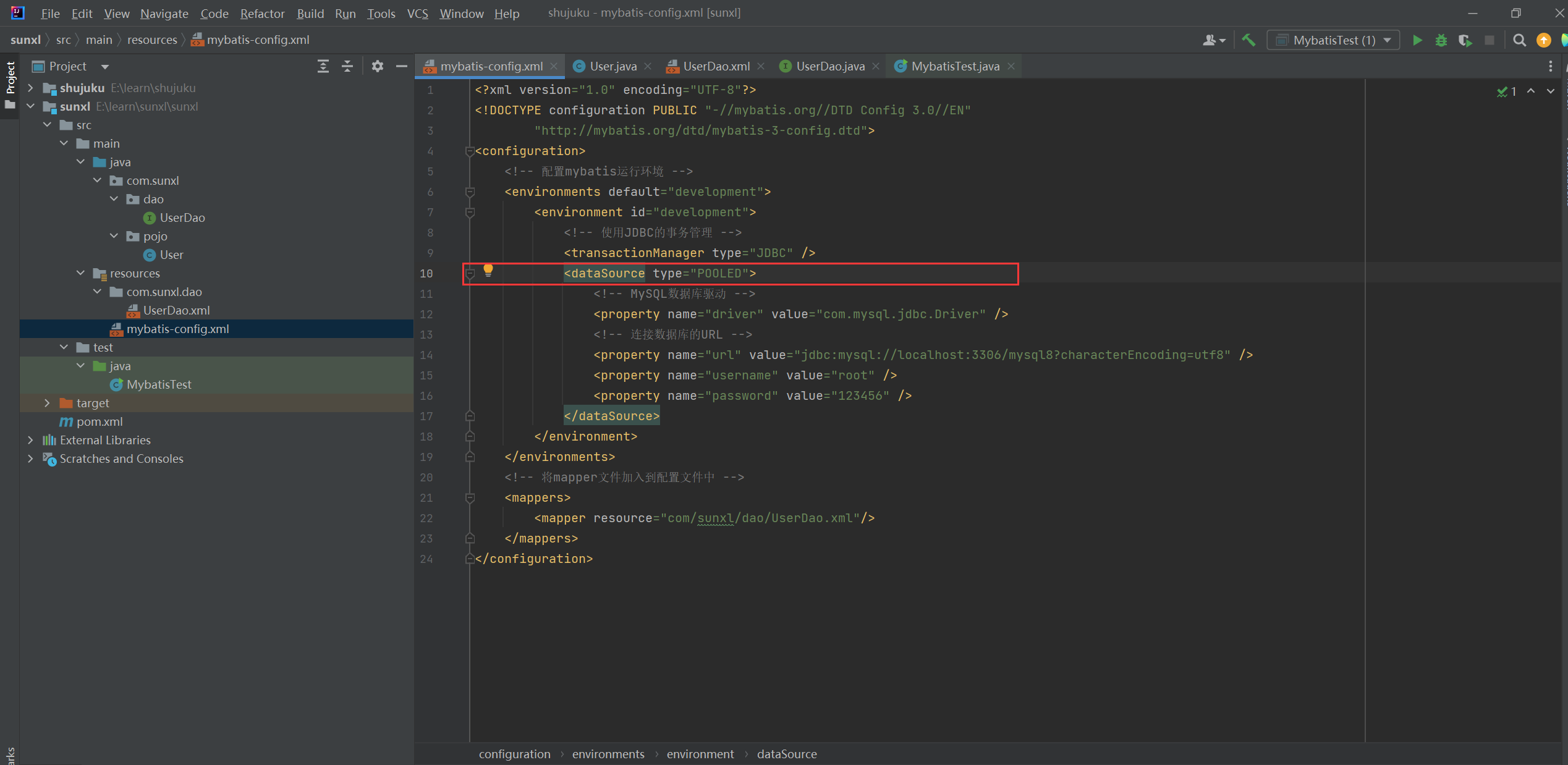Run with Coverage shield icon
The width and height of the screenshot is (1568, 765).
pos(1464,40)
